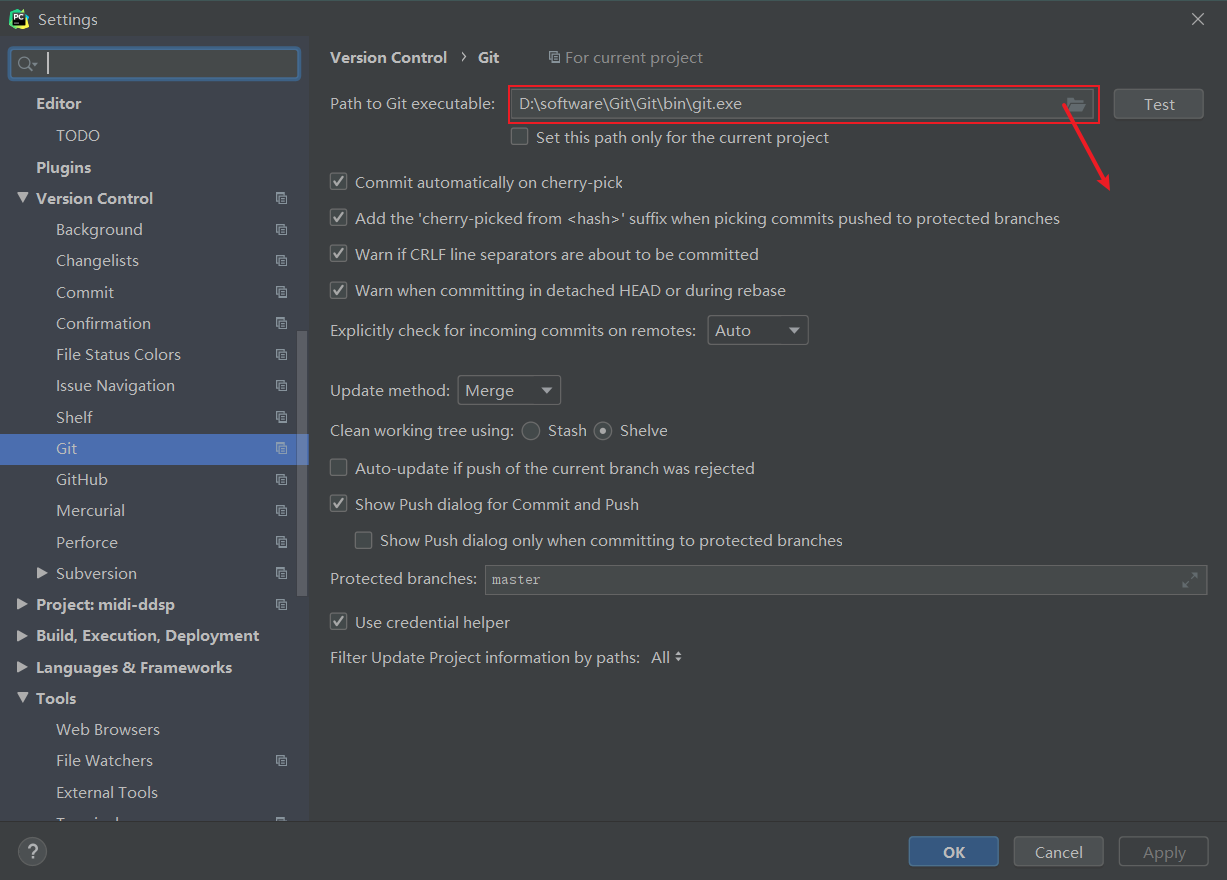
Task: Click the project-level icon beside Subversion
Action: point(281,573)
